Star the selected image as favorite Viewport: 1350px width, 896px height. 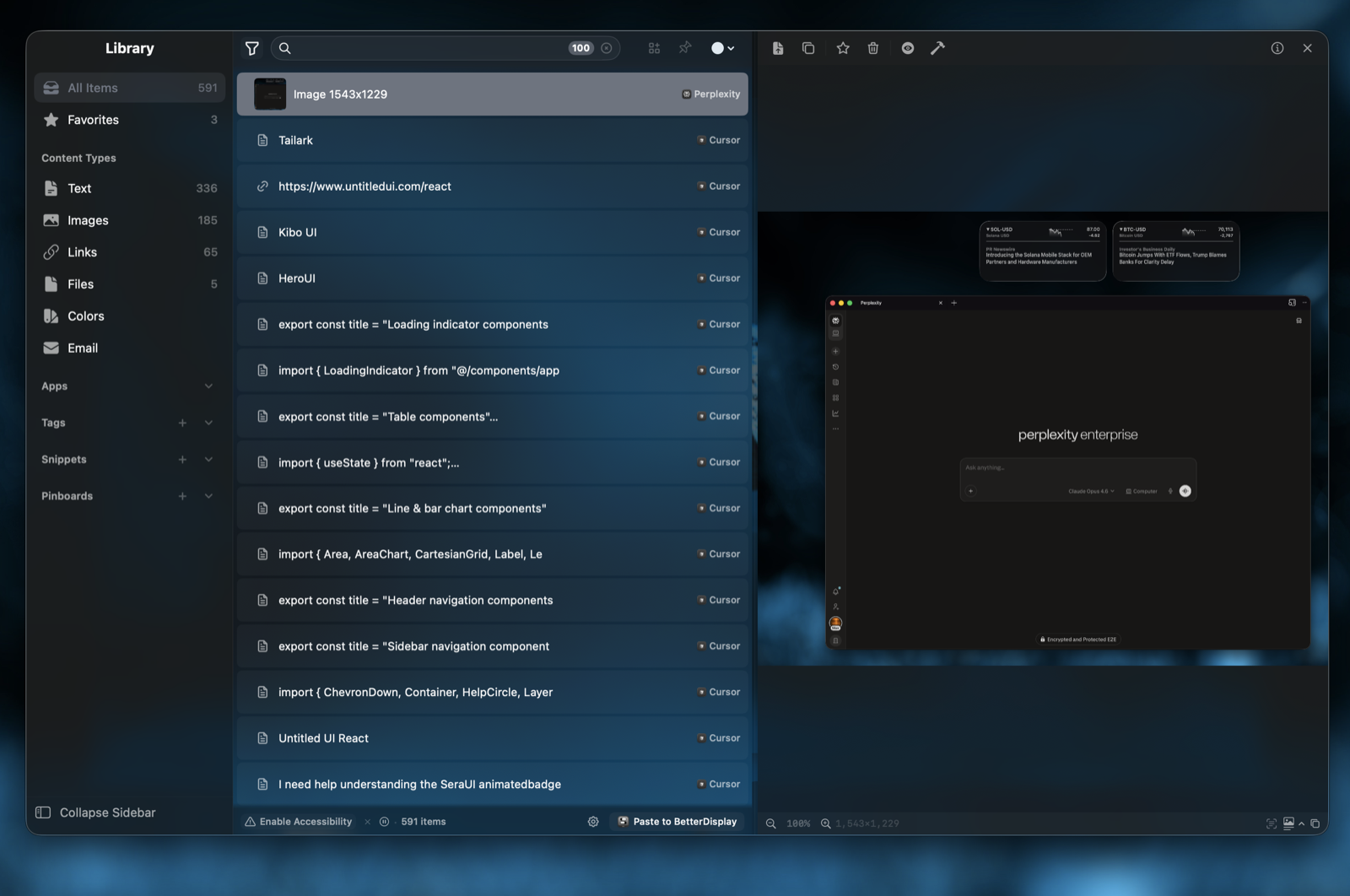pyautogui.click(x=843, y=48)
